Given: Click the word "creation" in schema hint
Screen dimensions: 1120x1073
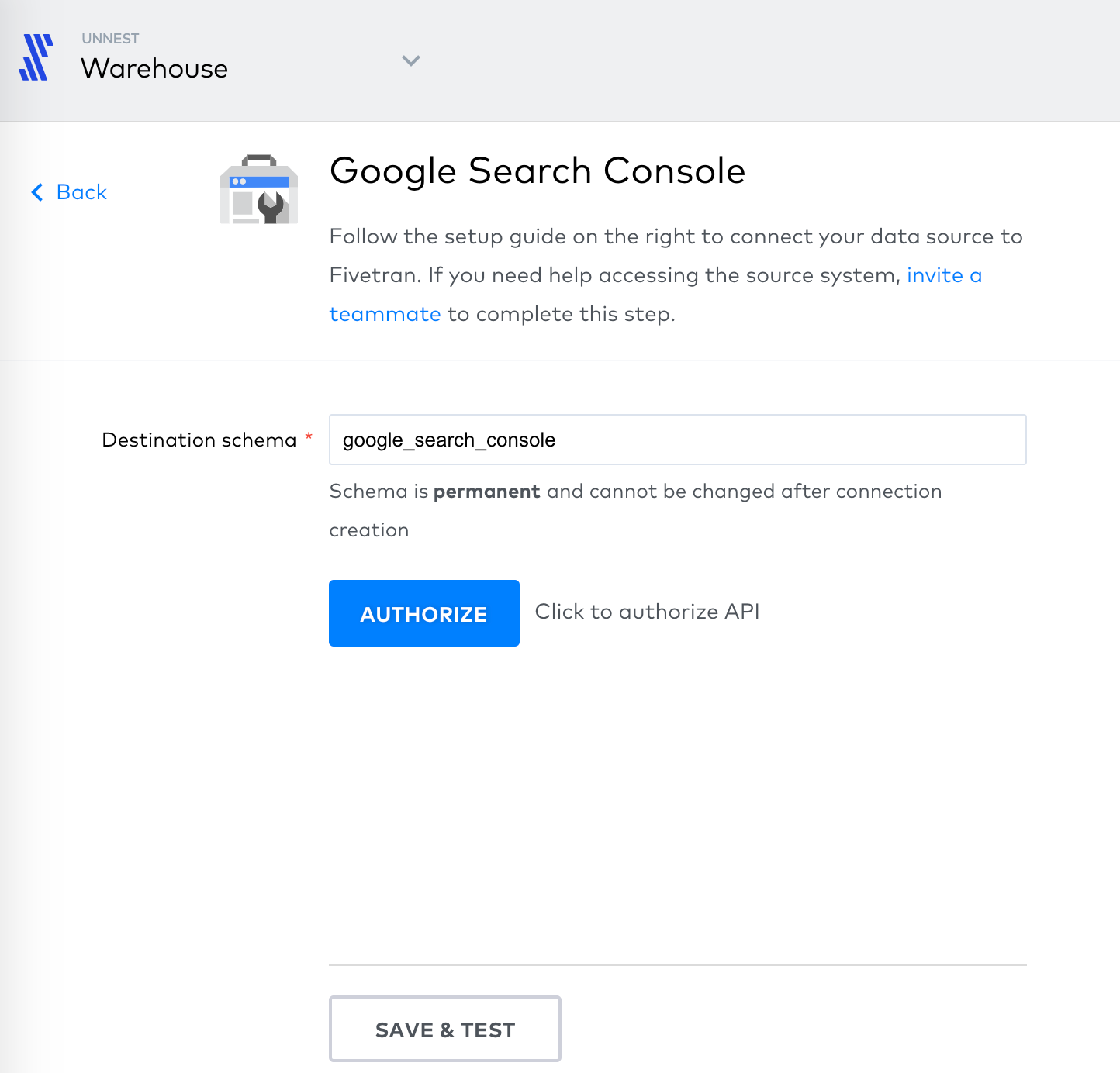Looking at the screenshot, I should [369, 530].
